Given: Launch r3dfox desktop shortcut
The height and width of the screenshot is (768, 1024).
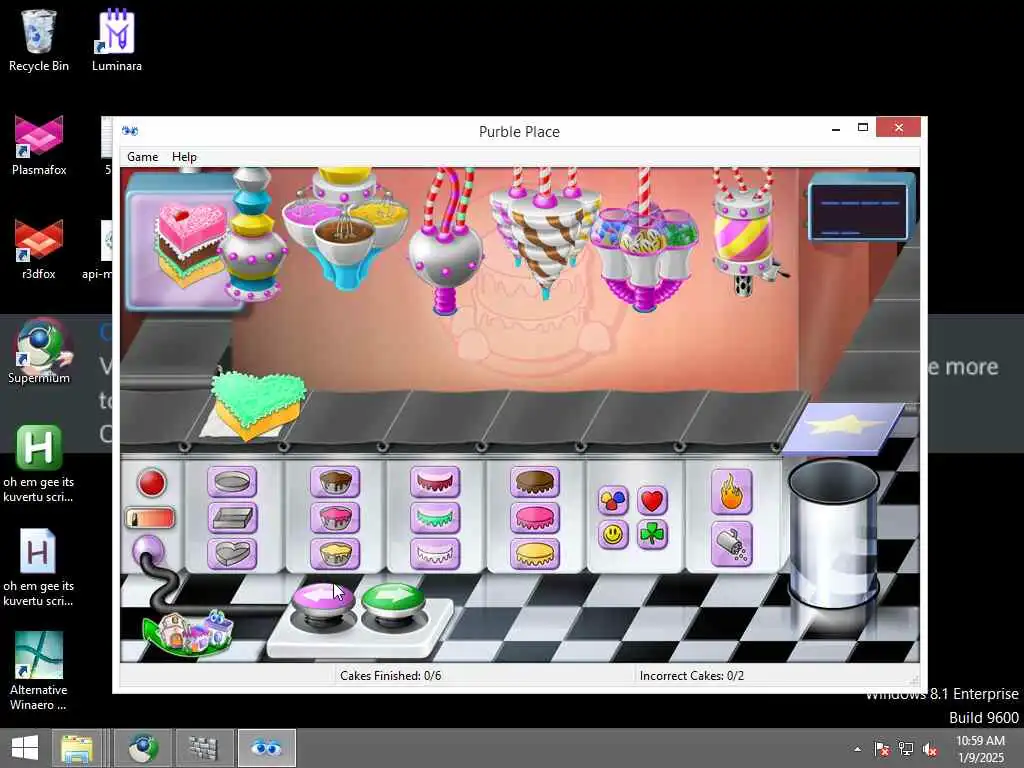Looking at the screenshot, I should point(39,249).
